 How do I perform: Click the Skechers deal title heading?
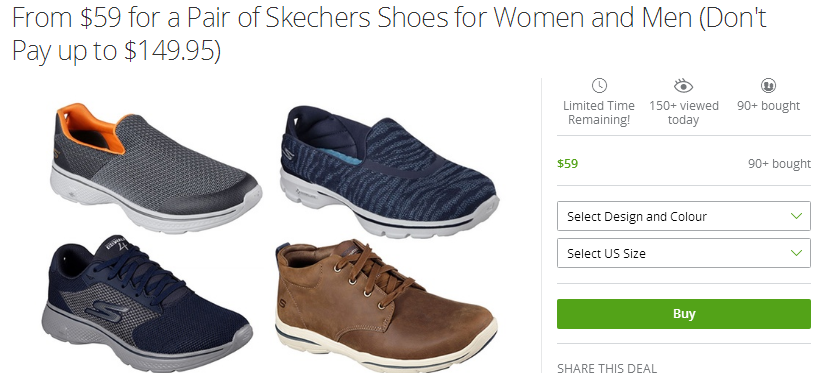[389, 34]
